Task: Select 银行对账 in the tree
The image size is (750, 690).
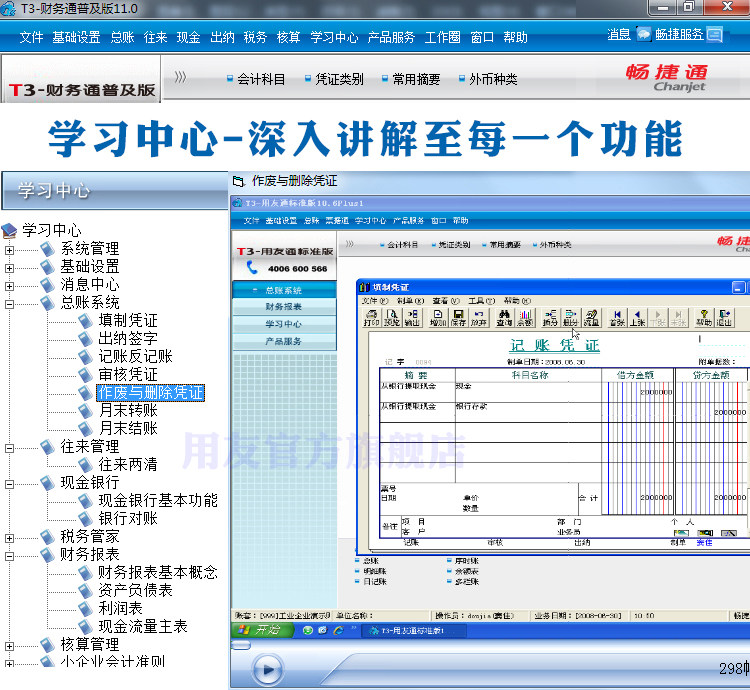Action: tap(128, 518)
